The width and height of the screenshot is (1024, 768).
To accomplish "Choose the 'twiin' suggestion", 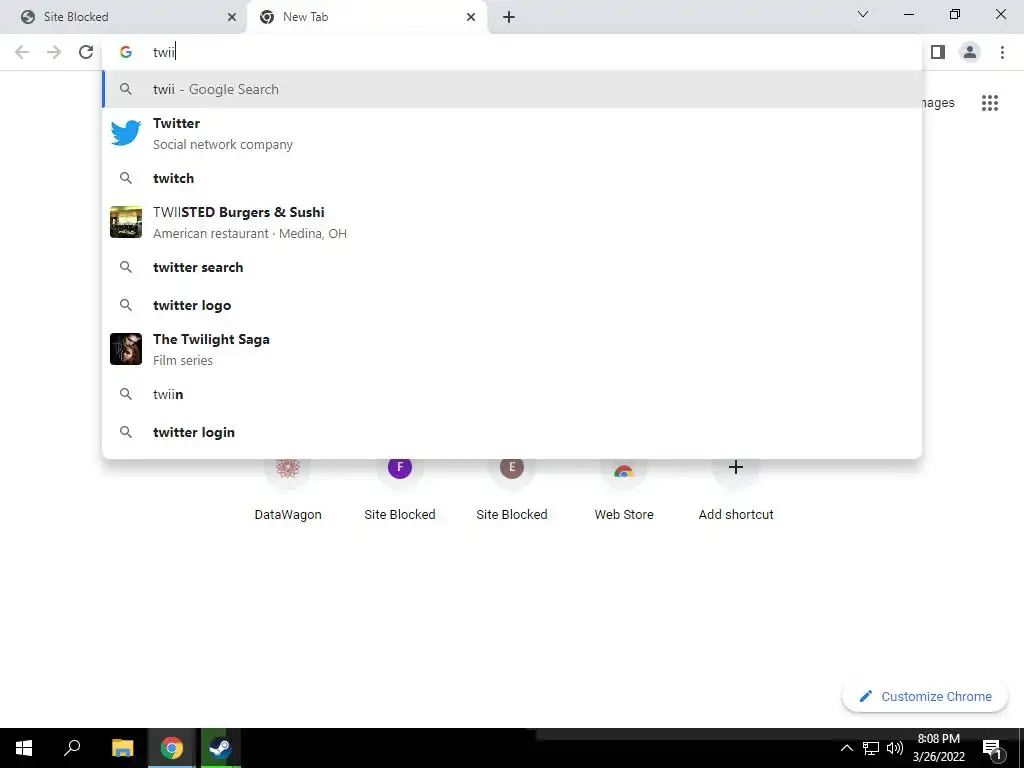I will coord(512,394).
